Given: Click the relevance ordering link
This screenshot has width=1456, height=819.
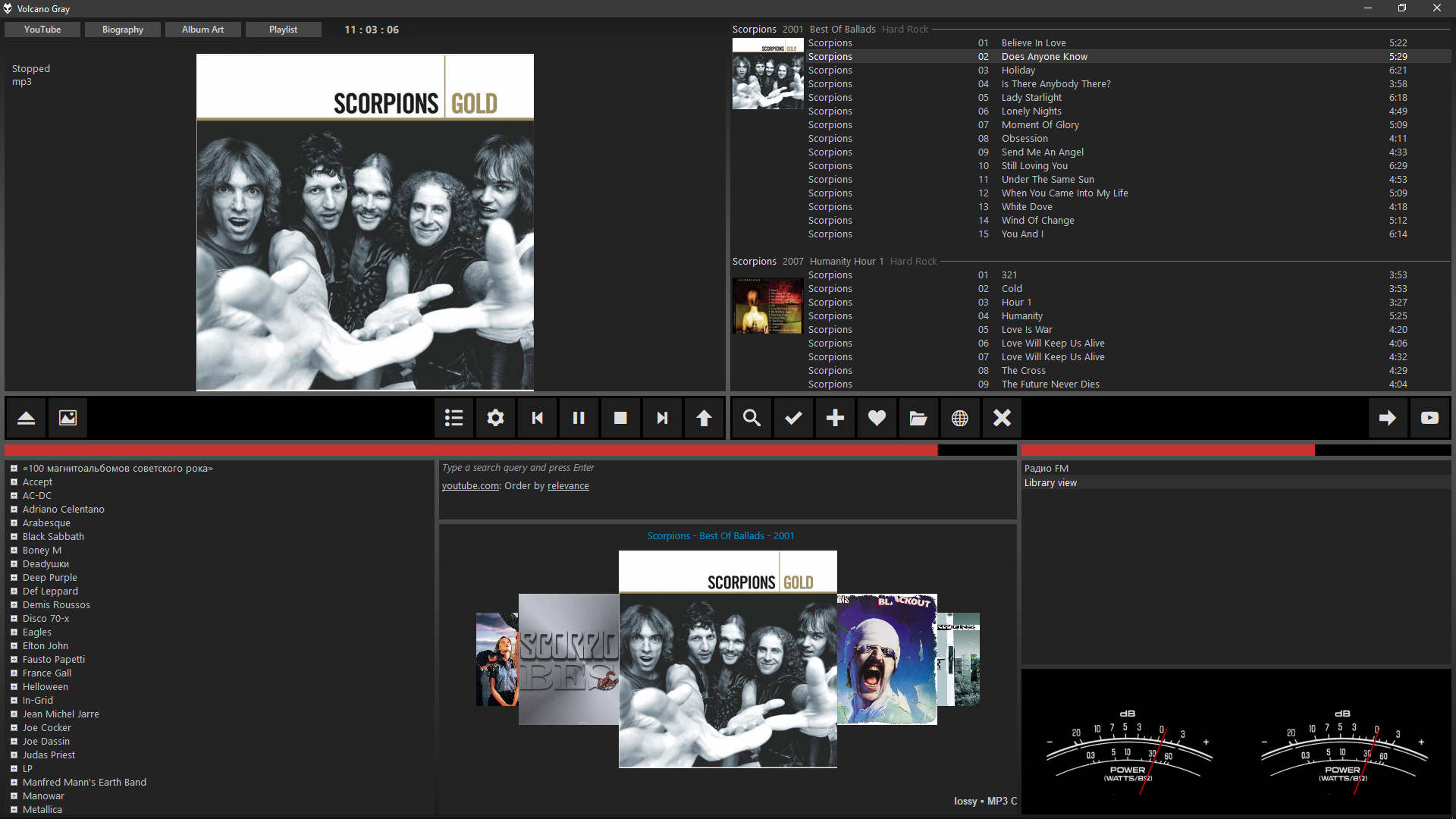Looking at the screenshot, I should click(x=568, y=486).
